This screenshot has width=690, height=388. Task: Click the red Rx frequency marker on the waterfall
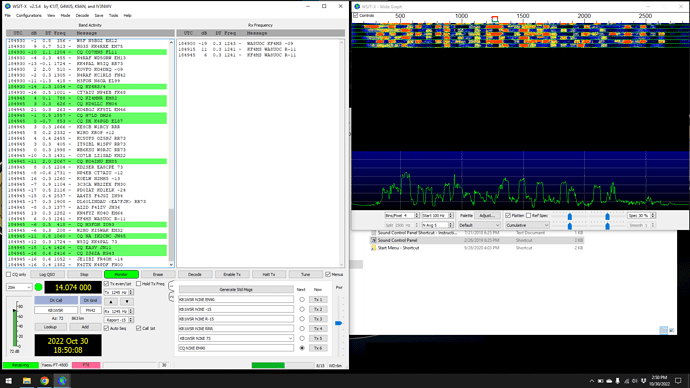click(495, 19)
